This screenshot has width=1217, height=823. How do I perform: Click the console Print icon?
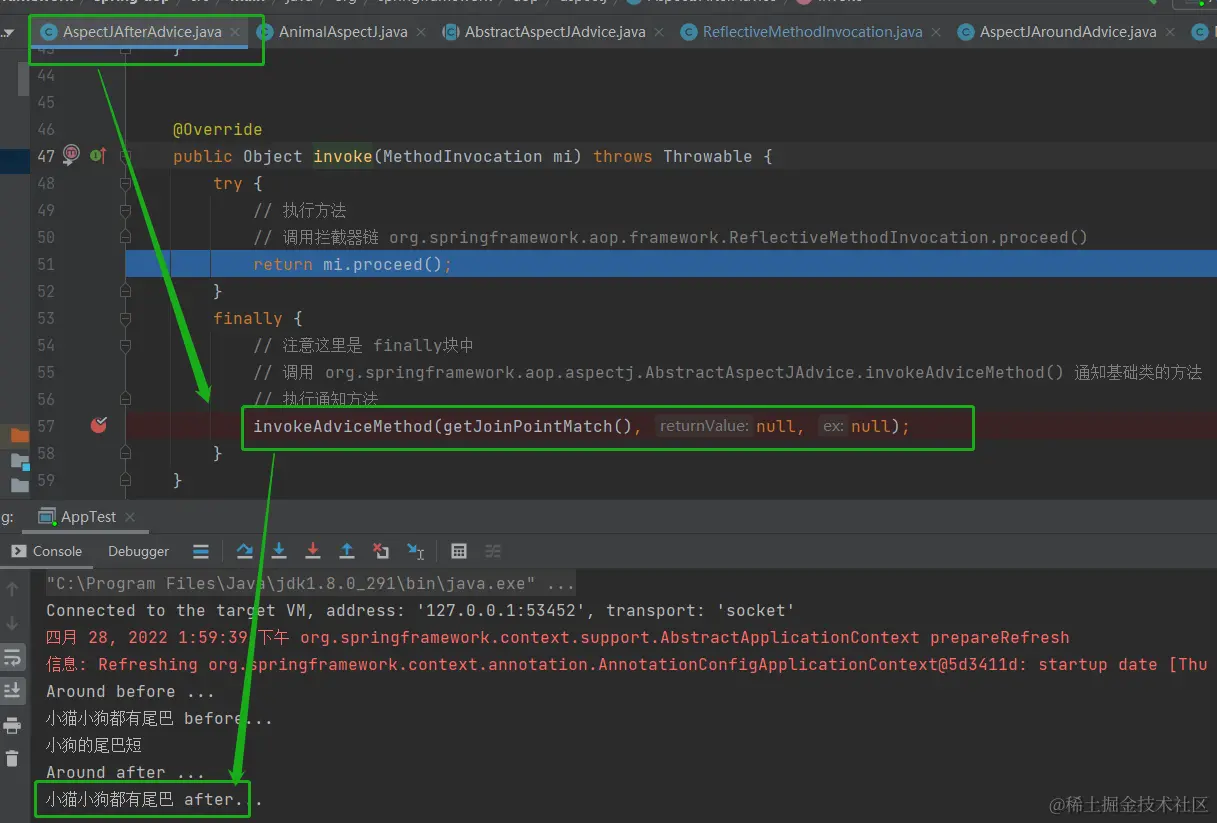(x=13, y=725)
